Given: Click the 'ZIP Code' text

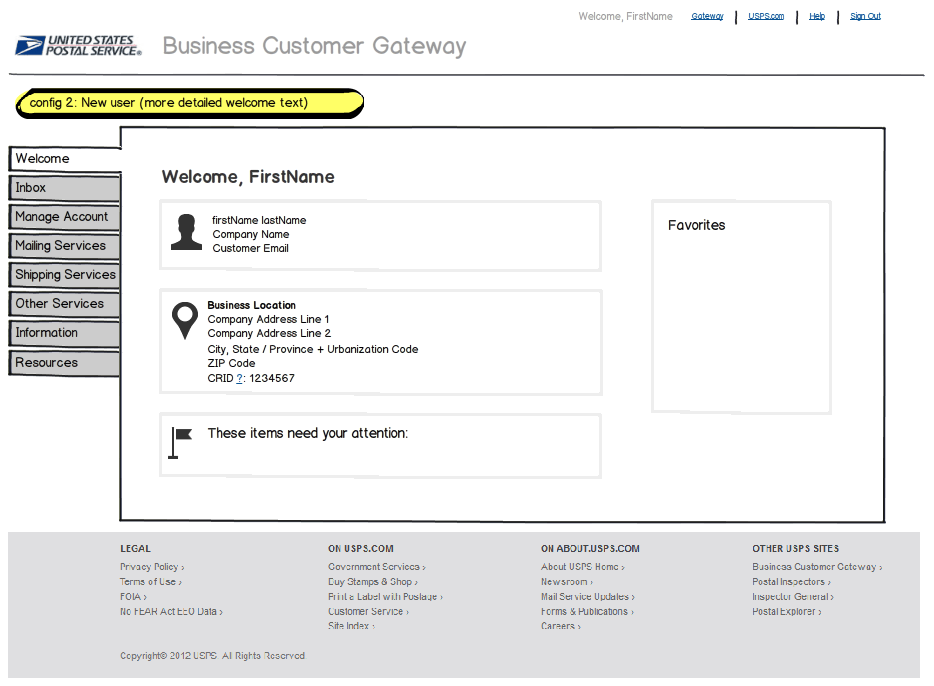Looking at the screenshot, I should pos(231,363).
